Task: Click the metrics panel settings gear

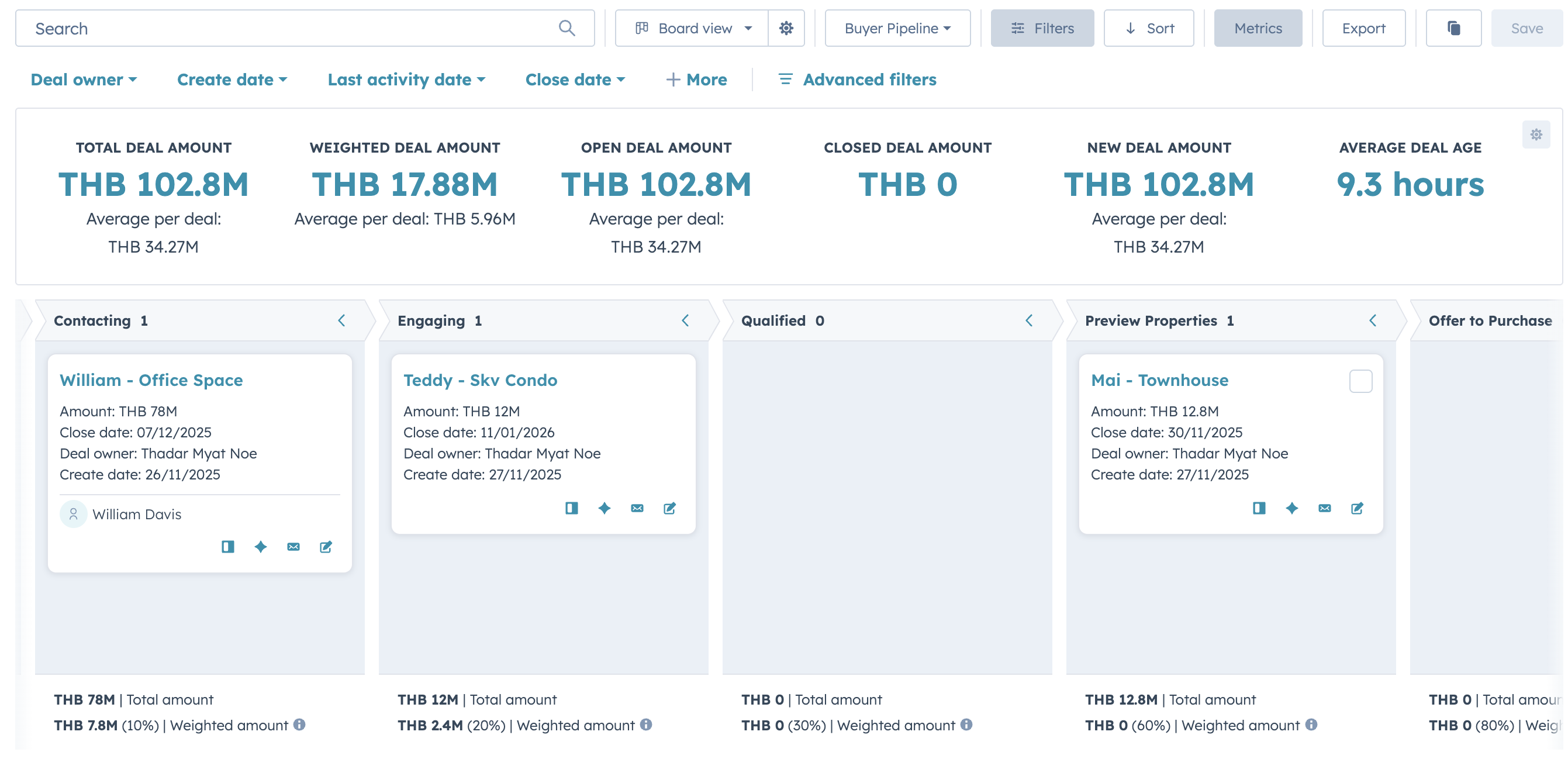Action: click(x=1536, y=134)
